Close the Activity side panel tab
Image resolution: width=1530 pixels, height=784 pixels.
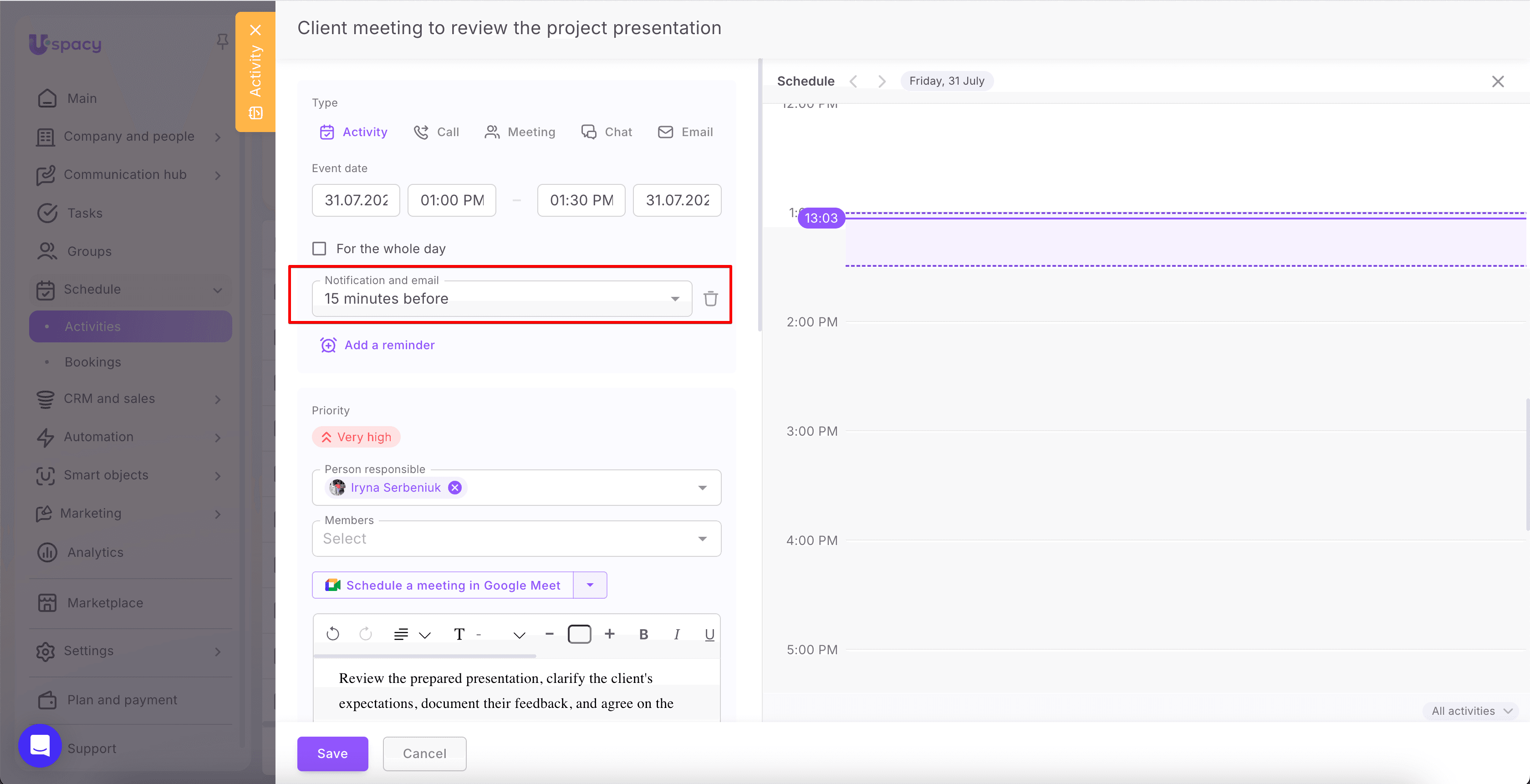click(255, 30)
